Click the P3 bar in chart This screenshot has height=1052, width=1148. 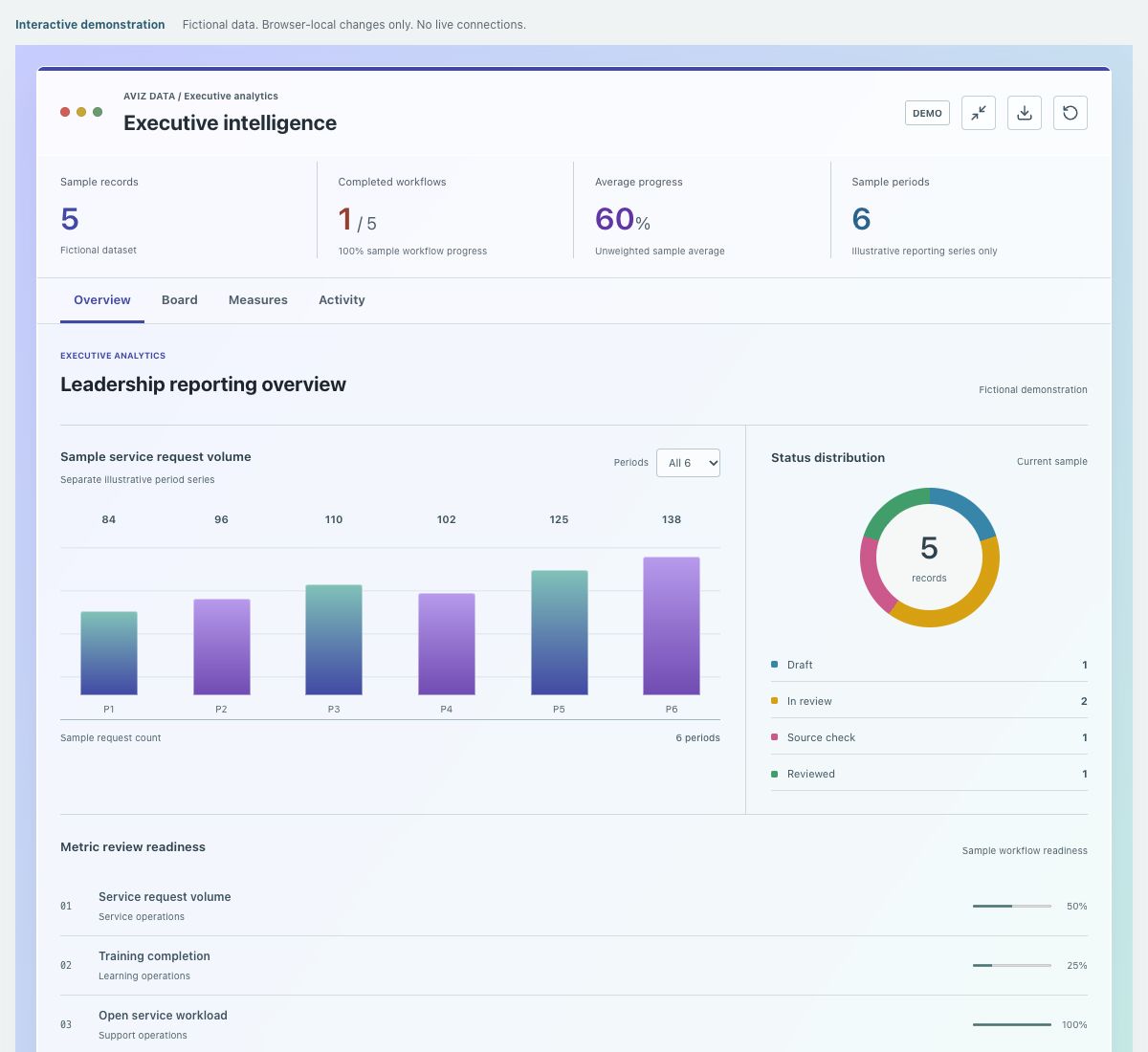pos(334,640)
